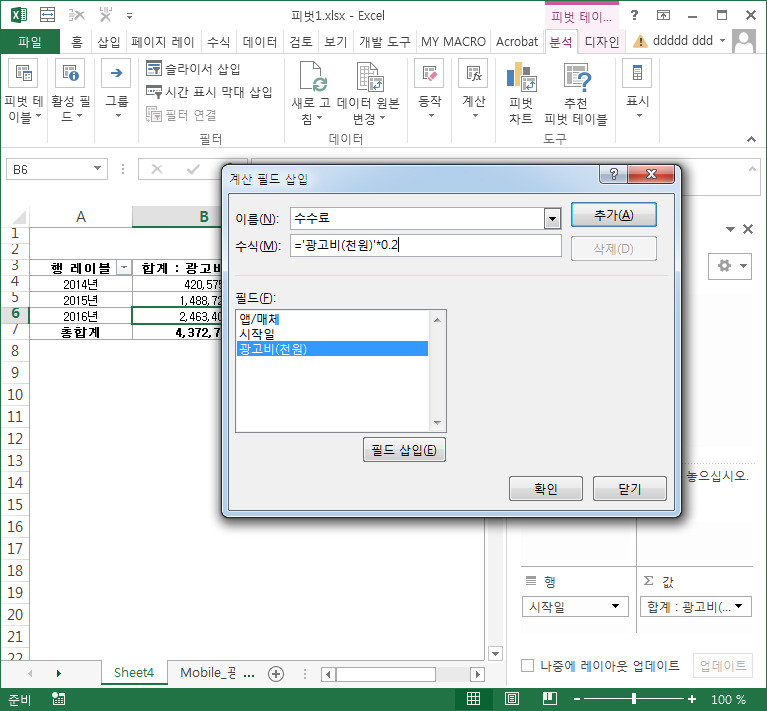Click the column A header
Viewport: 767px width, 711px height.
(x=81, y=217)
